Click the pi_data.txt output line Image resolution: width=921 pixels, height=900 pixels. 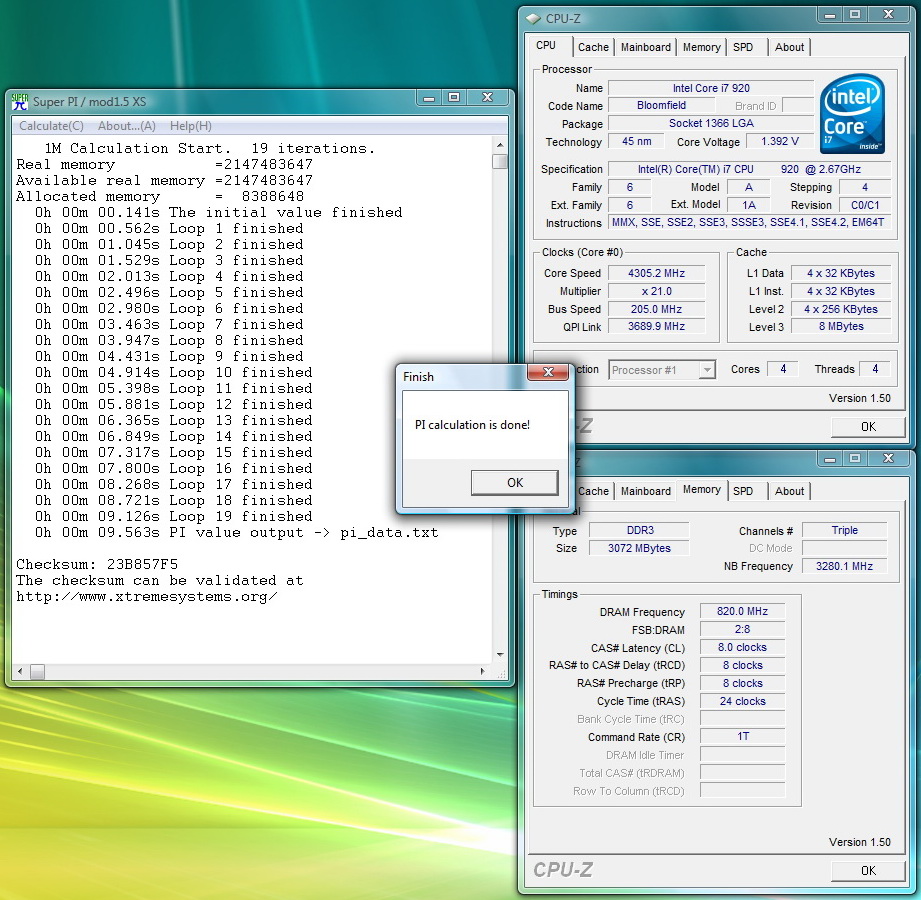[236, 533]
